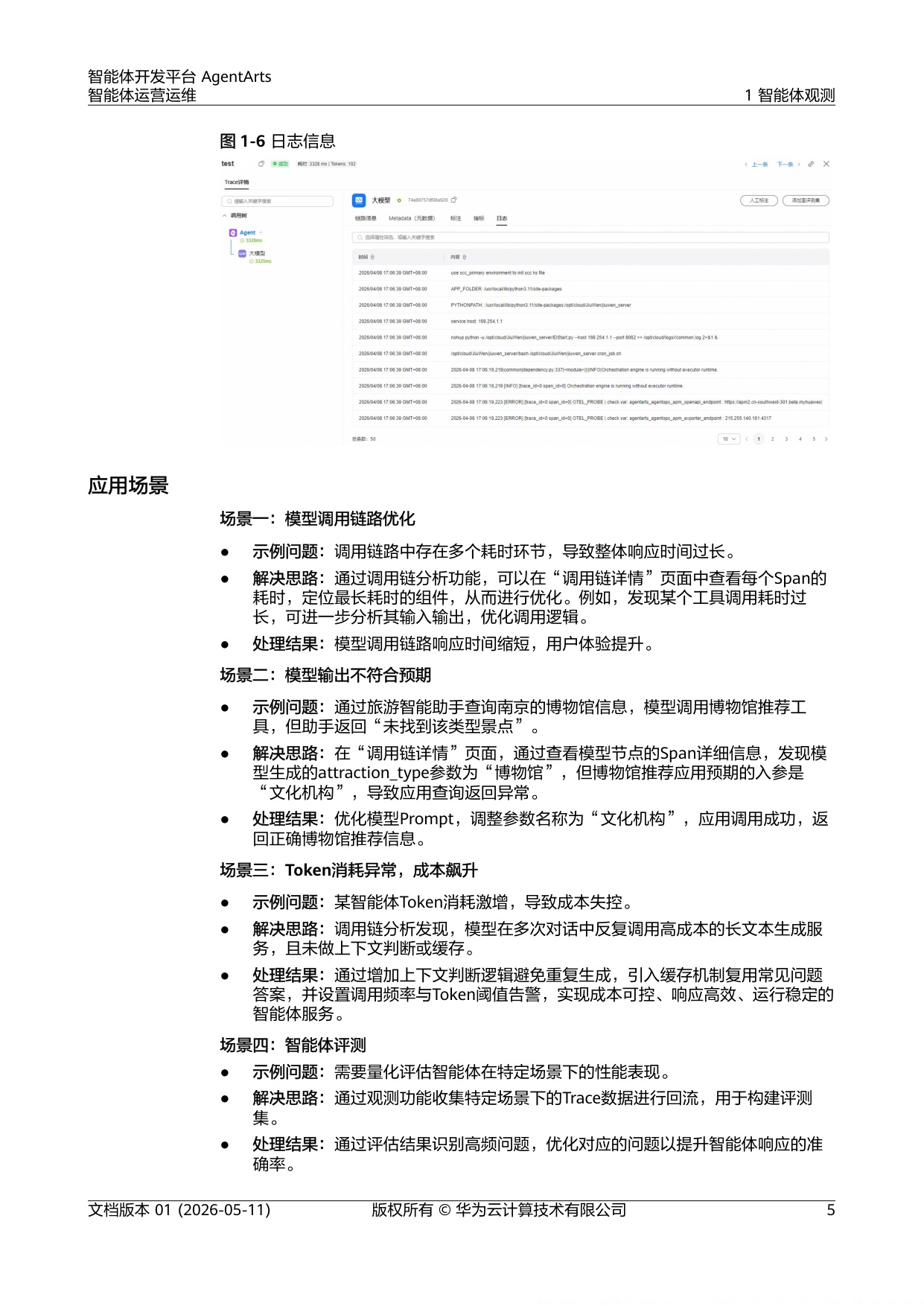Select current page 1 in pagination
Viewport: 924px width, 1306px height.
tap(759, 439)
